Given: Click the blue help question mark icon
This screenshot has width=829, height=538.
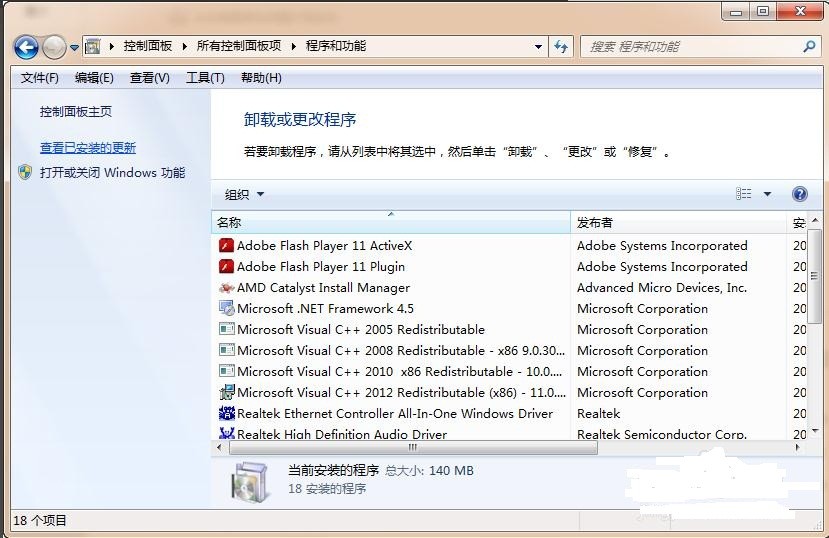Looking at the screenshot, I should (x=799, y=194).
